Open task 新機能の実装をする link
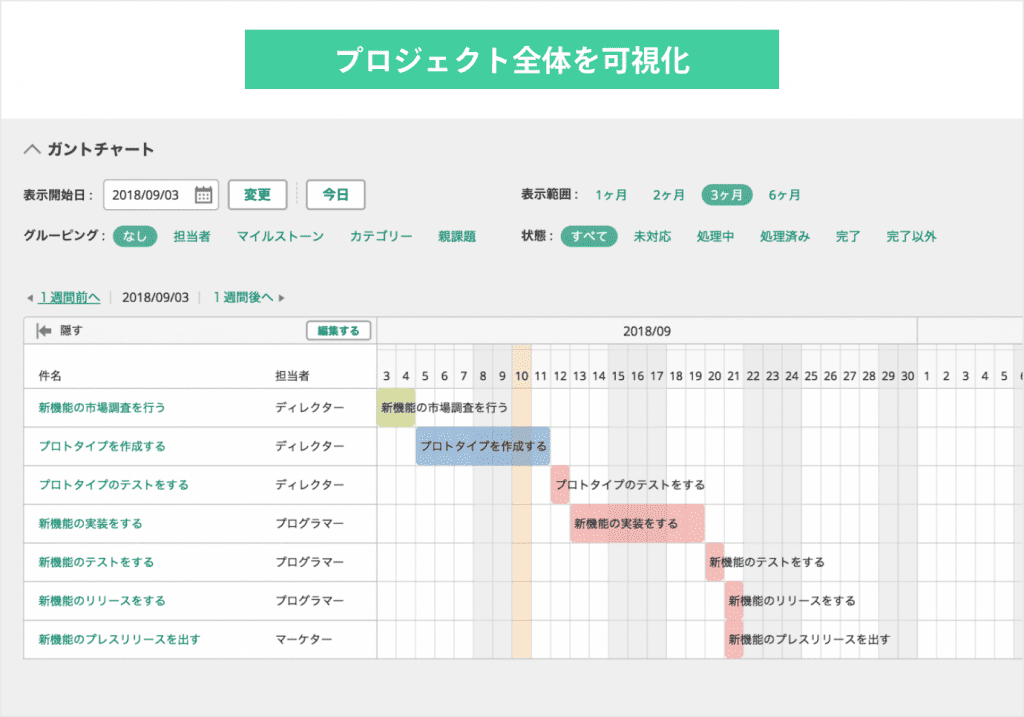 (90, 523)
